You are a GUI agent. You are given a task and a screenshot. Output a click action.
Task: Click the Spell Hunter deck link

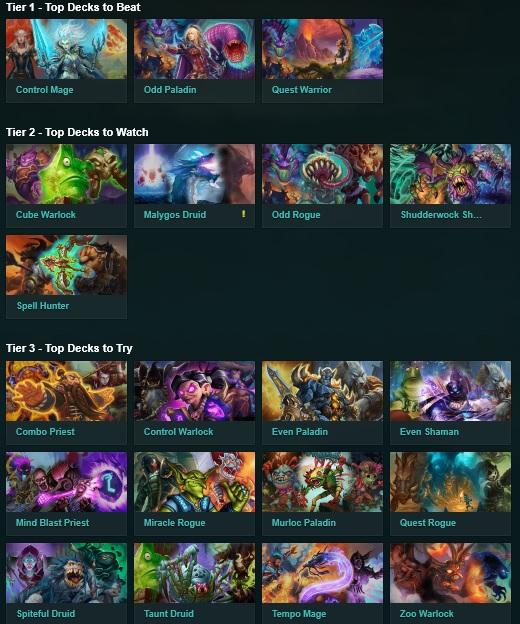point(43,306)
